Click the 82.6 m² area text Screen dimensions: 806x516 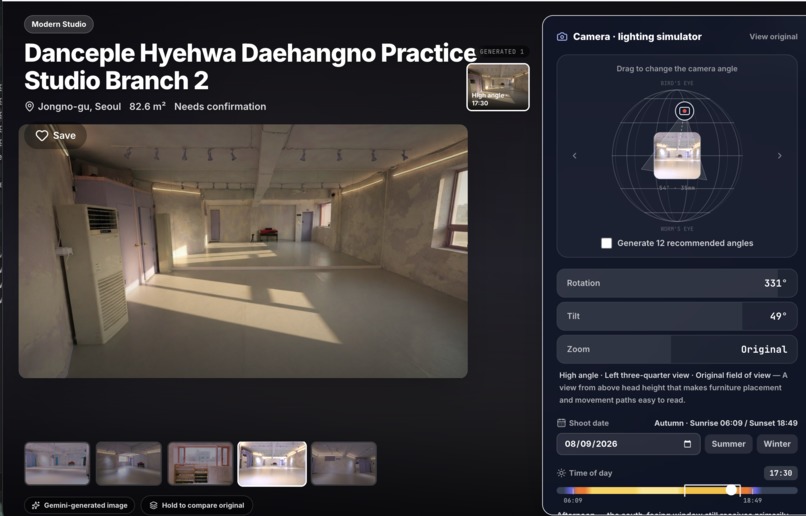tap(148, 106)
